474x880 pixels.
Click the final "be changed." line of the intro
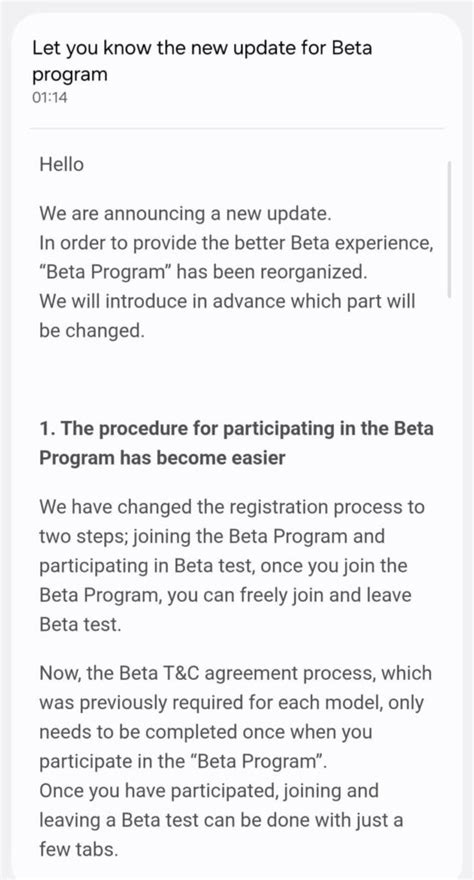point(92,331)
